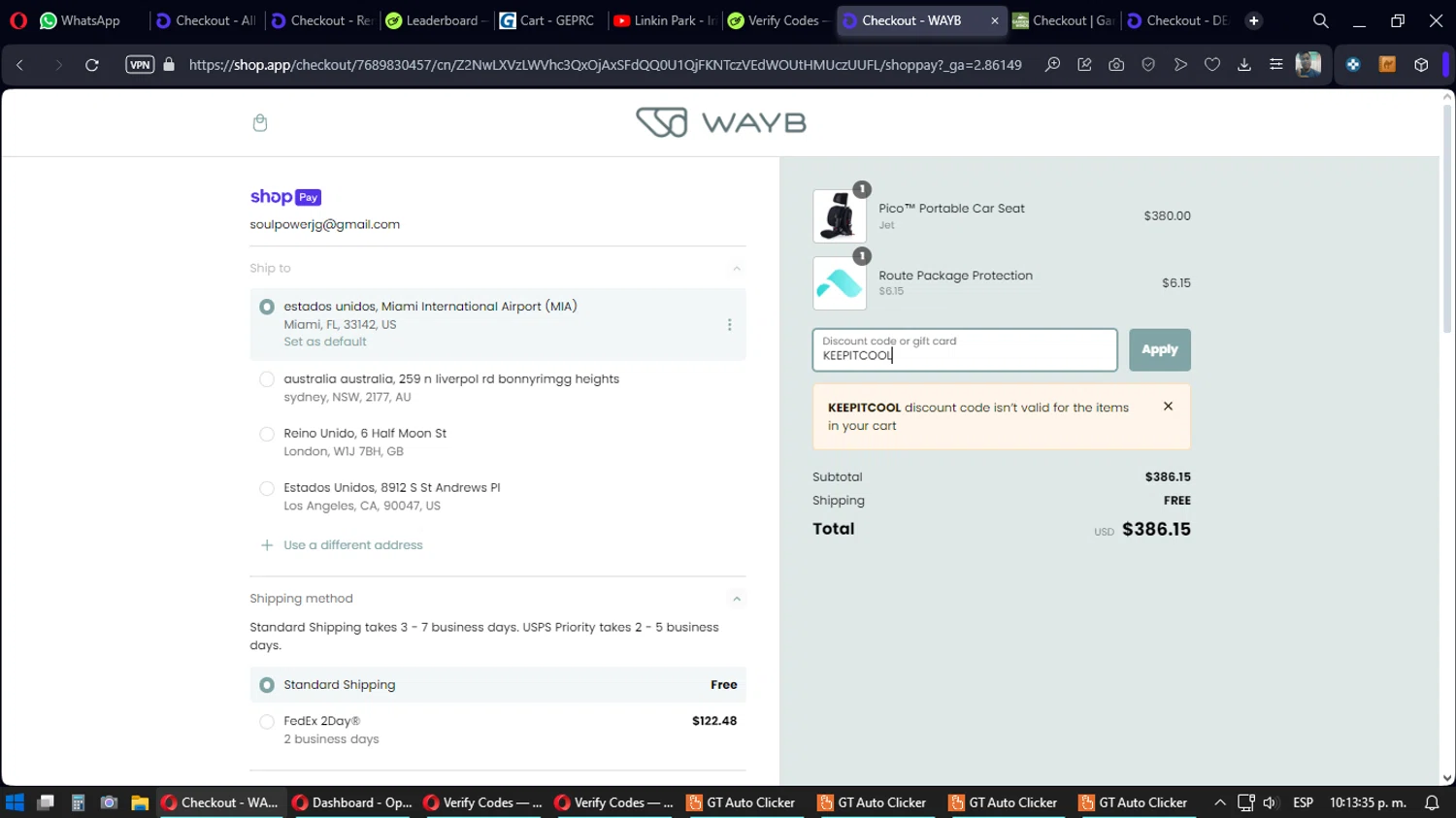Bookmark page with the heart icon
Image resolution: width=1456 pixels, height=818 pixels.
[x=1212, y=65]
